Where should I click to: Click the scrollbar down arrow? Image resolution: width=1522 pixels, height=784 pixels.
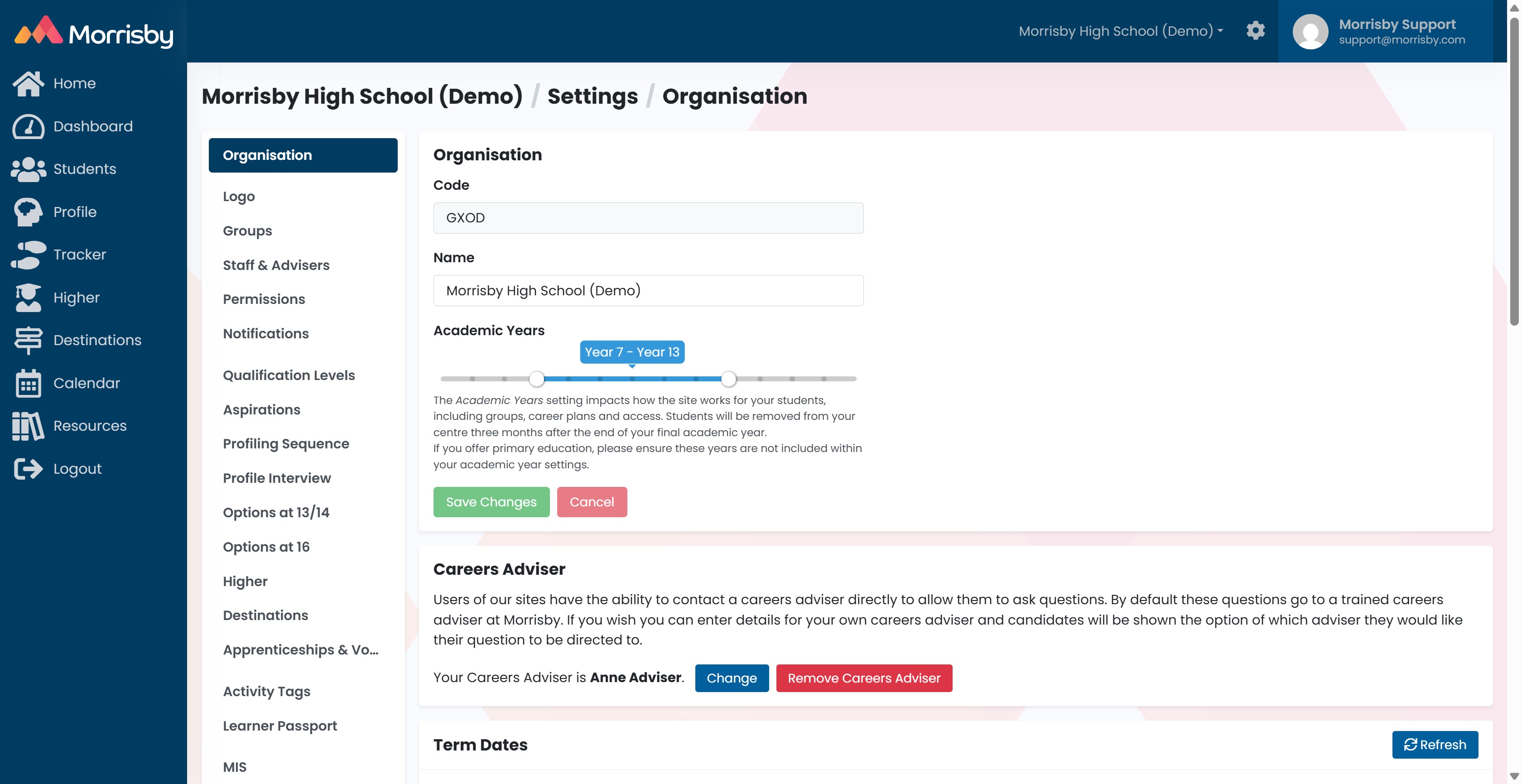click(1514, 776)
